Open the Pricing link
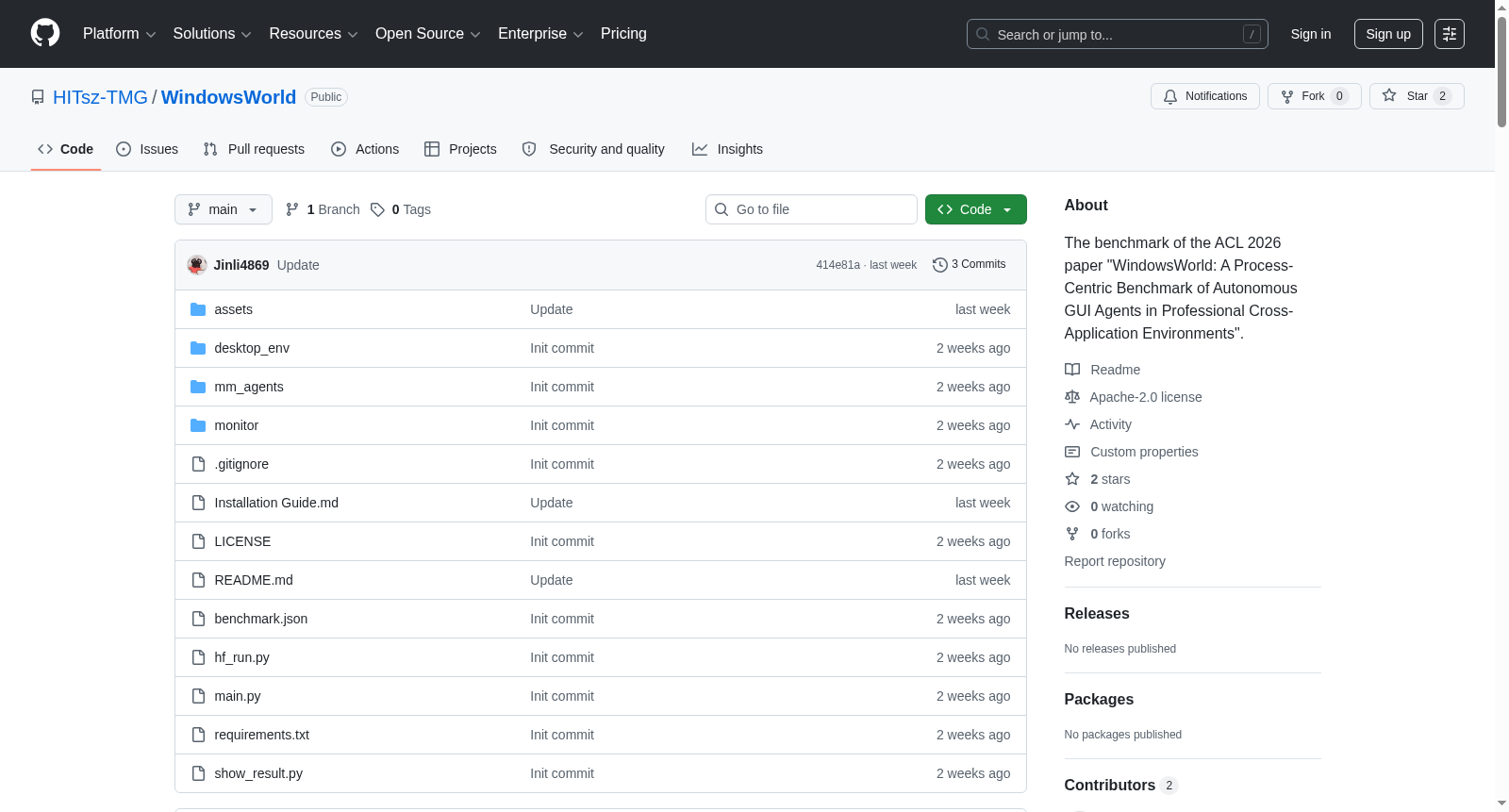The image size is (1509, 812). (623, 34)
